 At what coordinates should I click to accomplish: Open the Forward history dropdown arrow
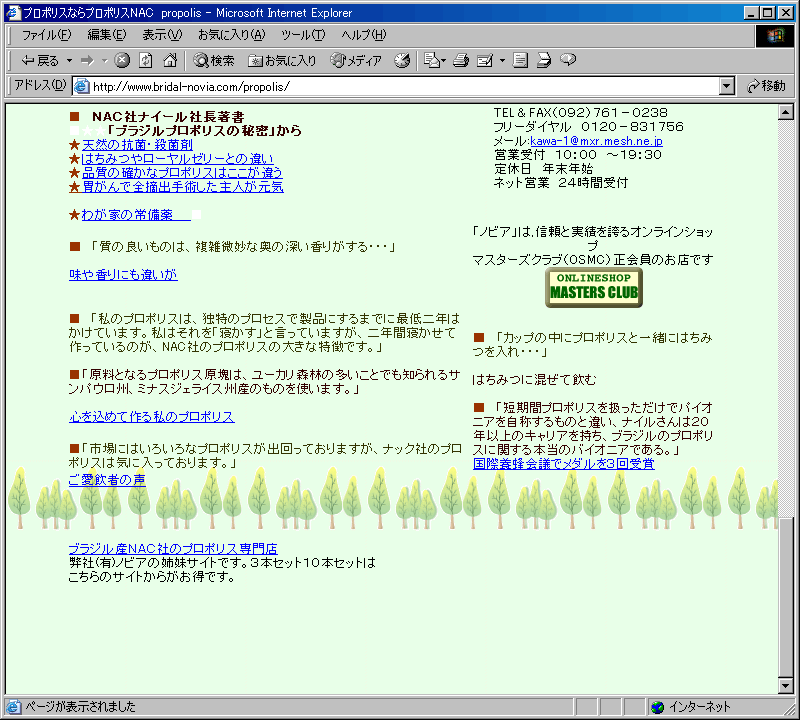(x=105, y=60)
